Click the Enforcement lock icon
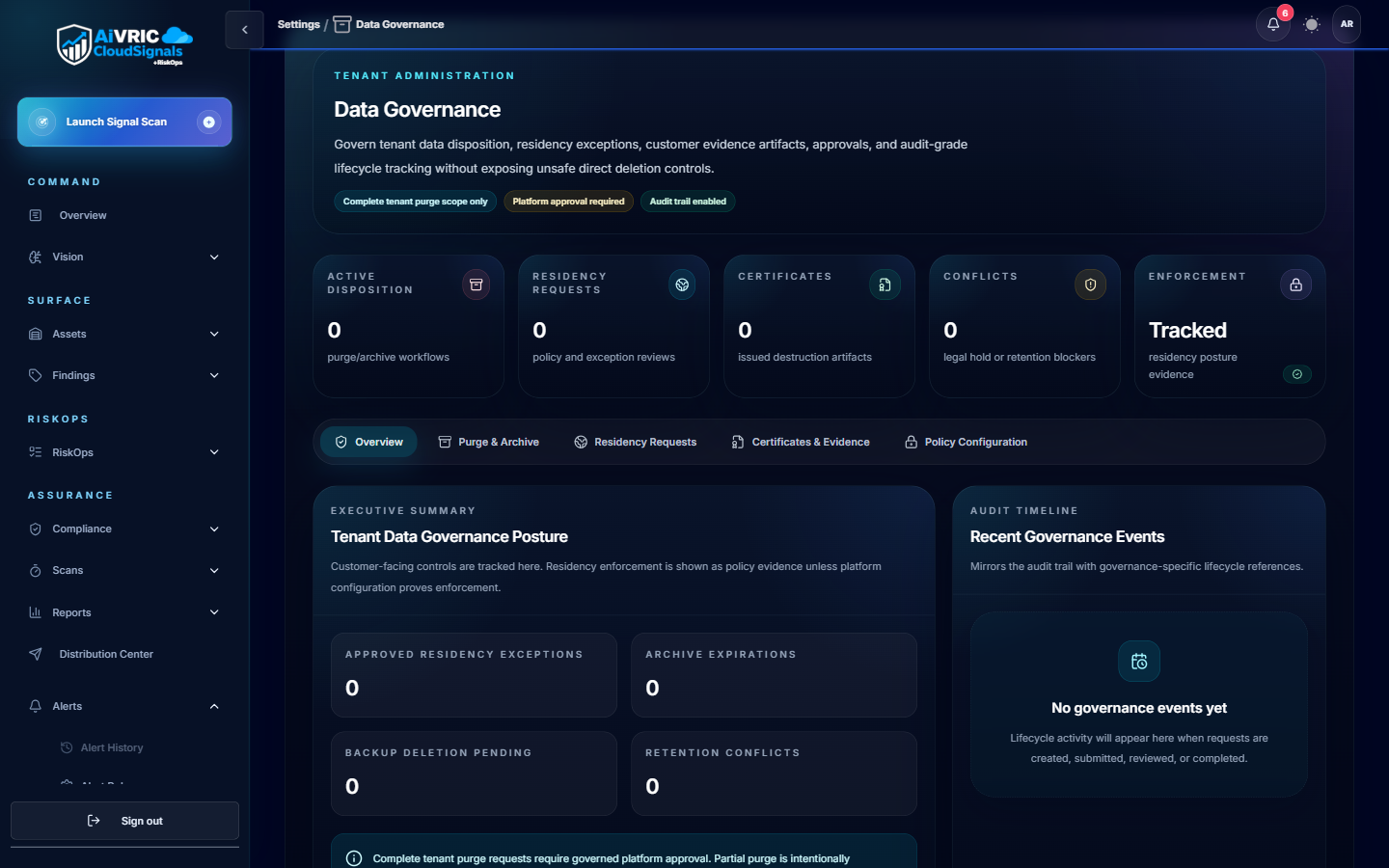The image size is (1389, 868). coord(1295,285)
